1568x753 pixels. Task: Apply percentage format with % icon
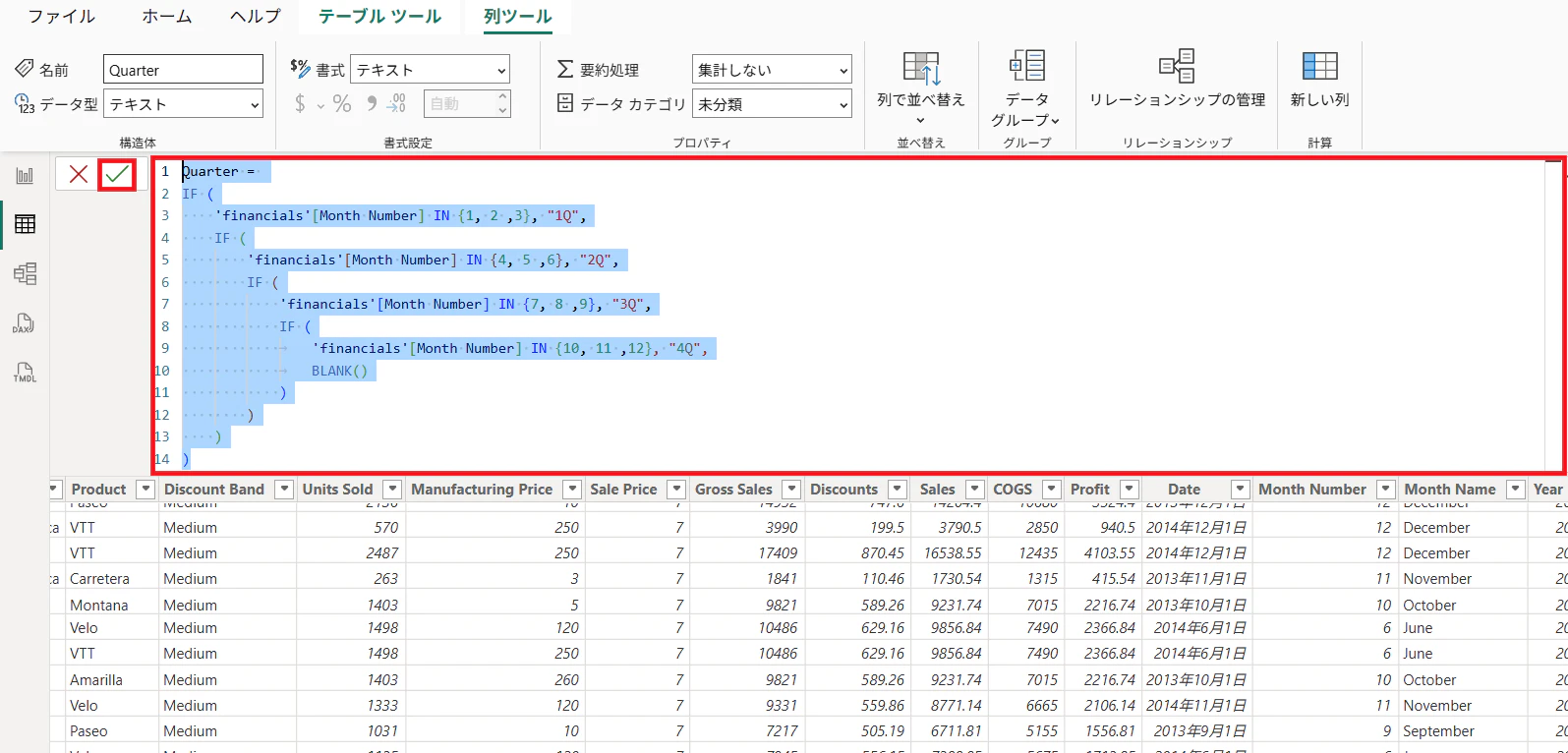pos(342,103)
